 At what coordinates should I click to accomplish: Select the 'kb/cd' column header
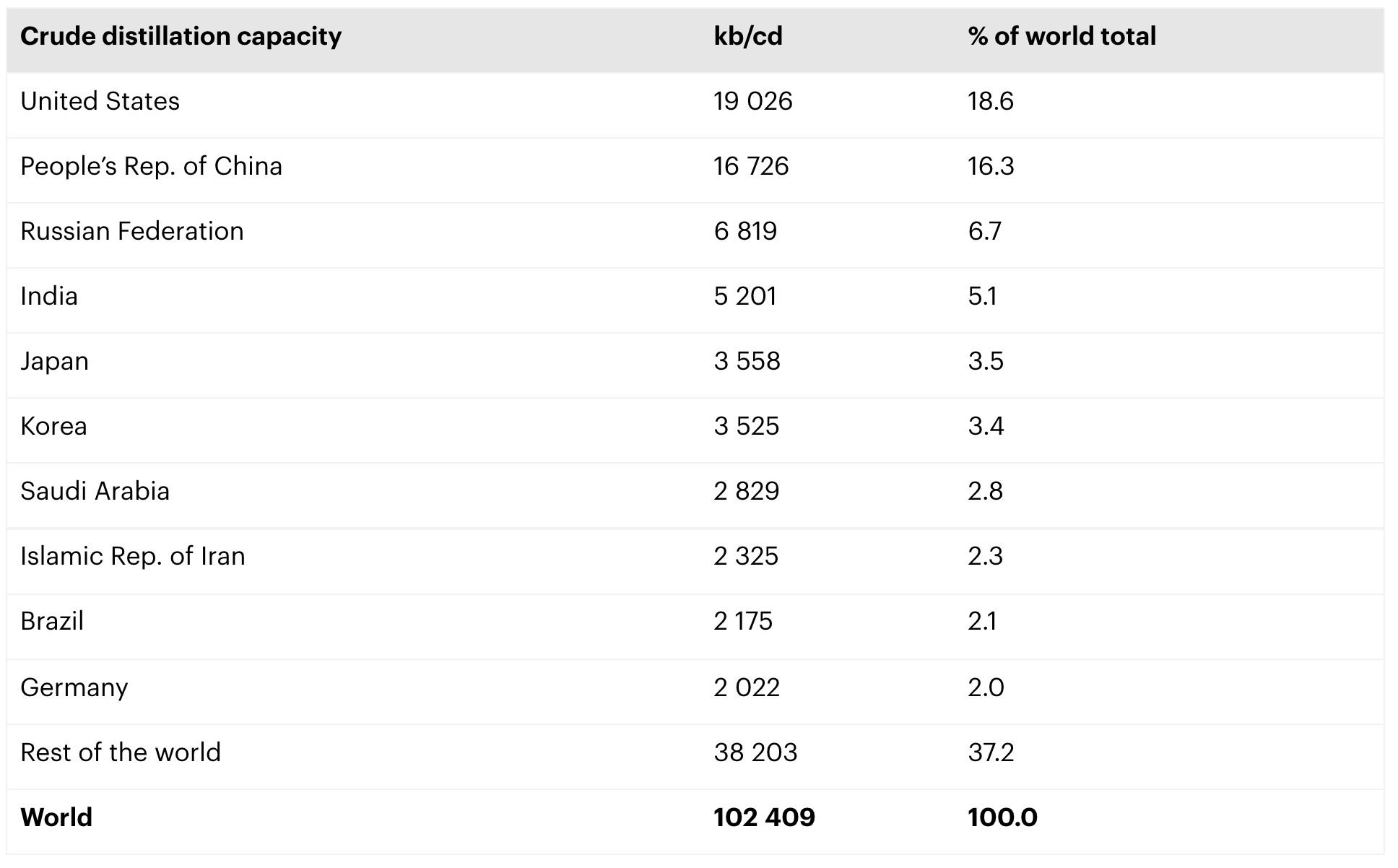click(748, 36)
